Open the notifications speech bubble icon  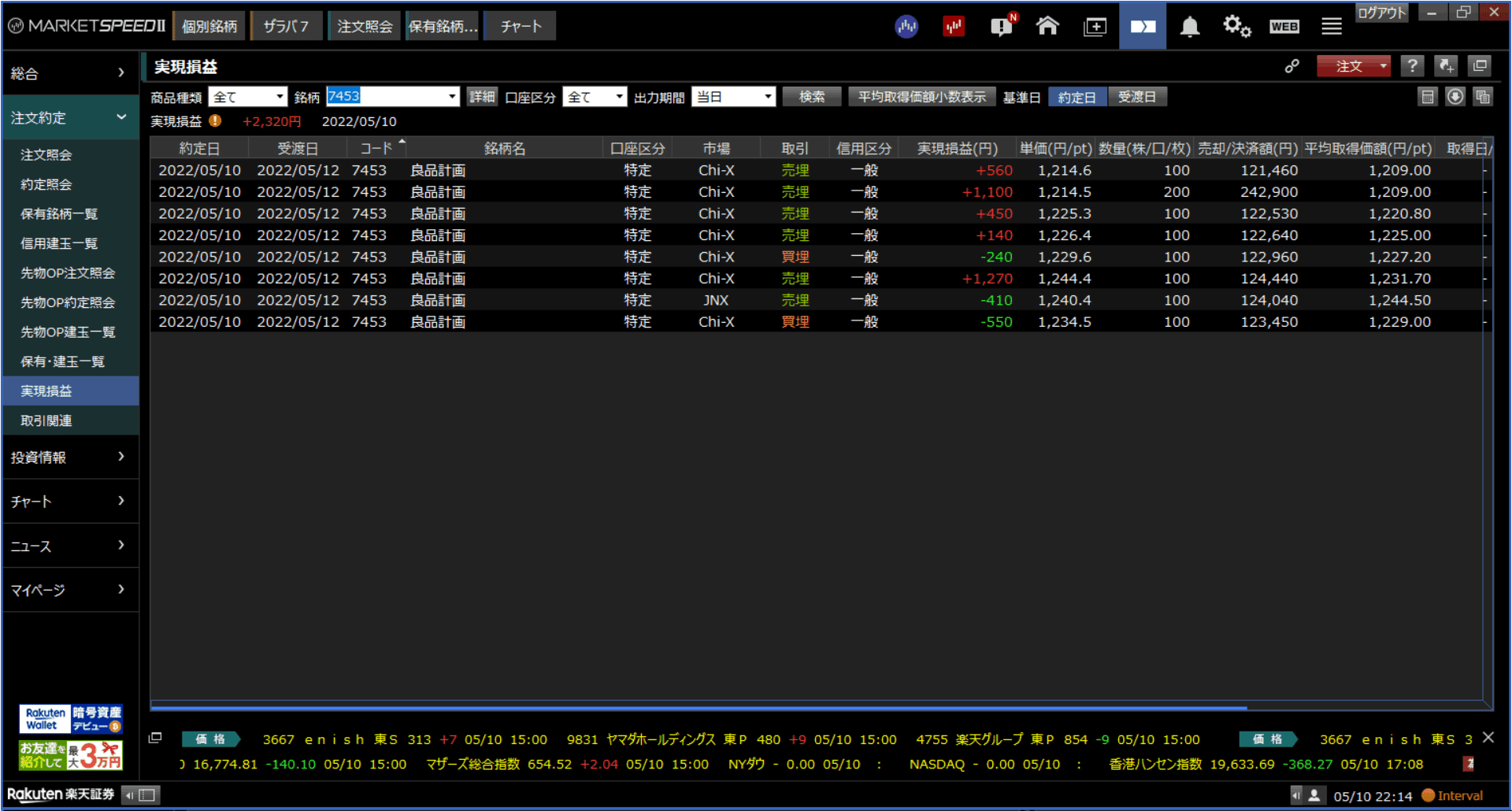(x=1002, y=26)
